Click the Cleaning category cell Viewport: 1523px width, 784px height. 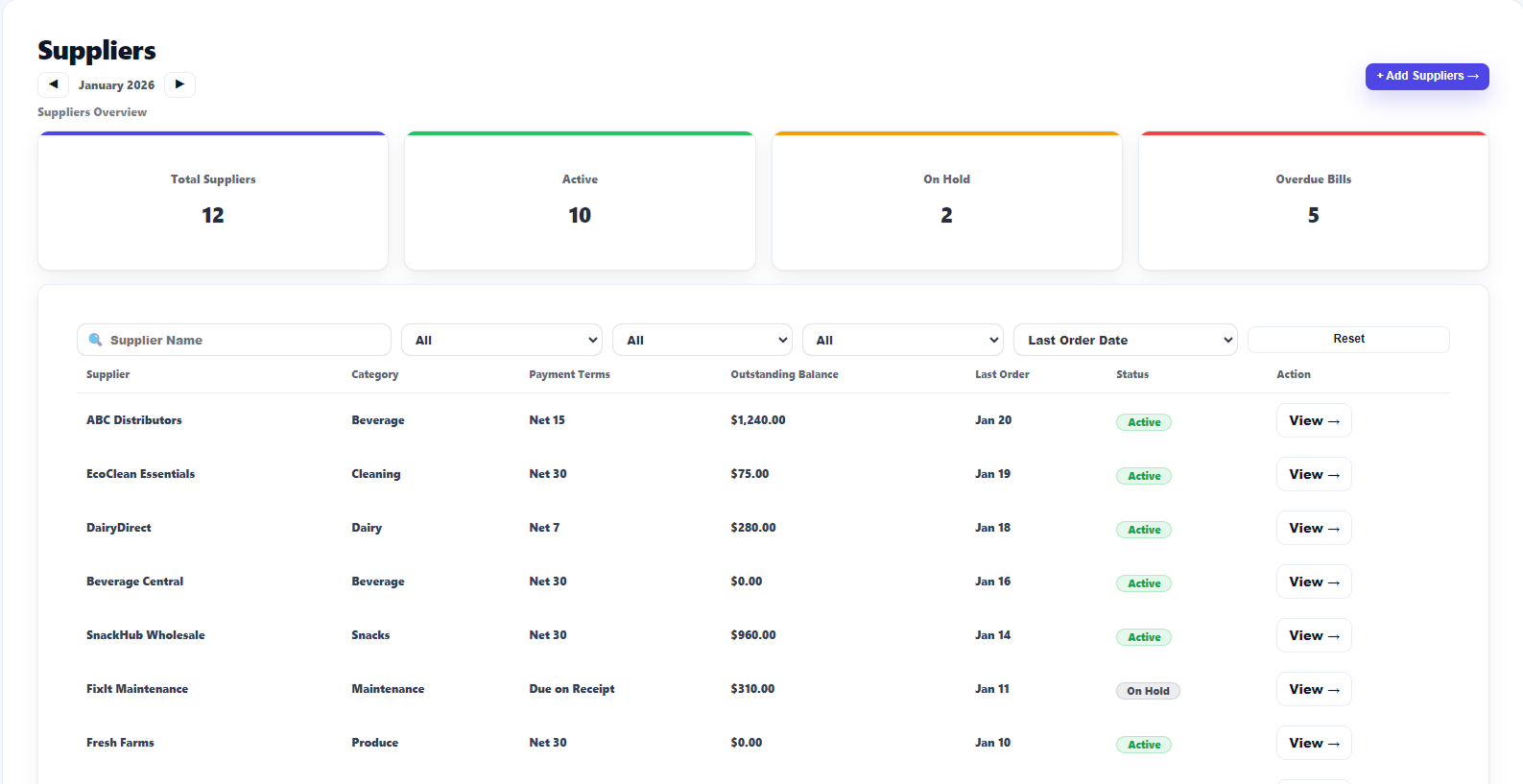click(376, 474)
